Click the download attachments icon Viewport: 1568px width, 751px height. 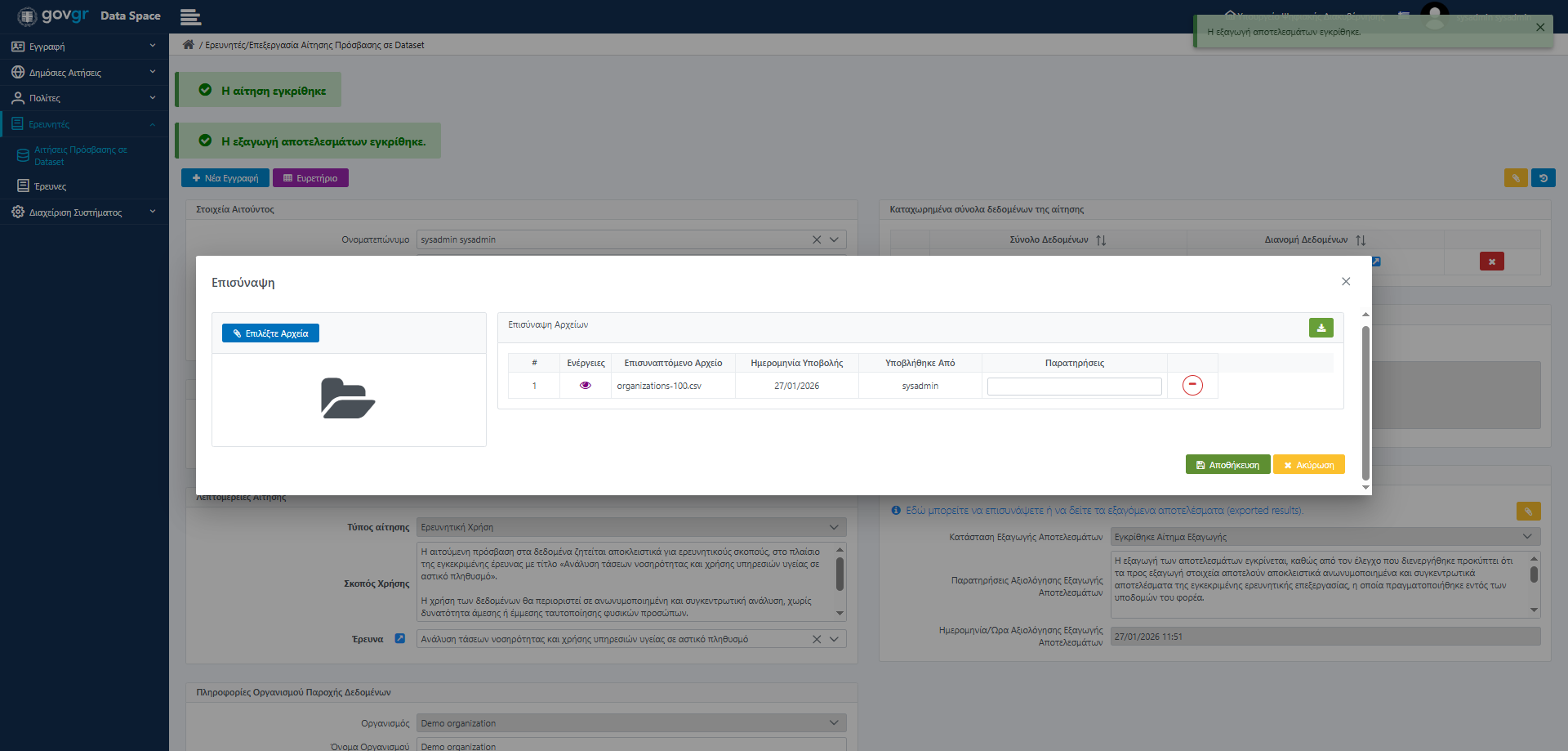1321,328
